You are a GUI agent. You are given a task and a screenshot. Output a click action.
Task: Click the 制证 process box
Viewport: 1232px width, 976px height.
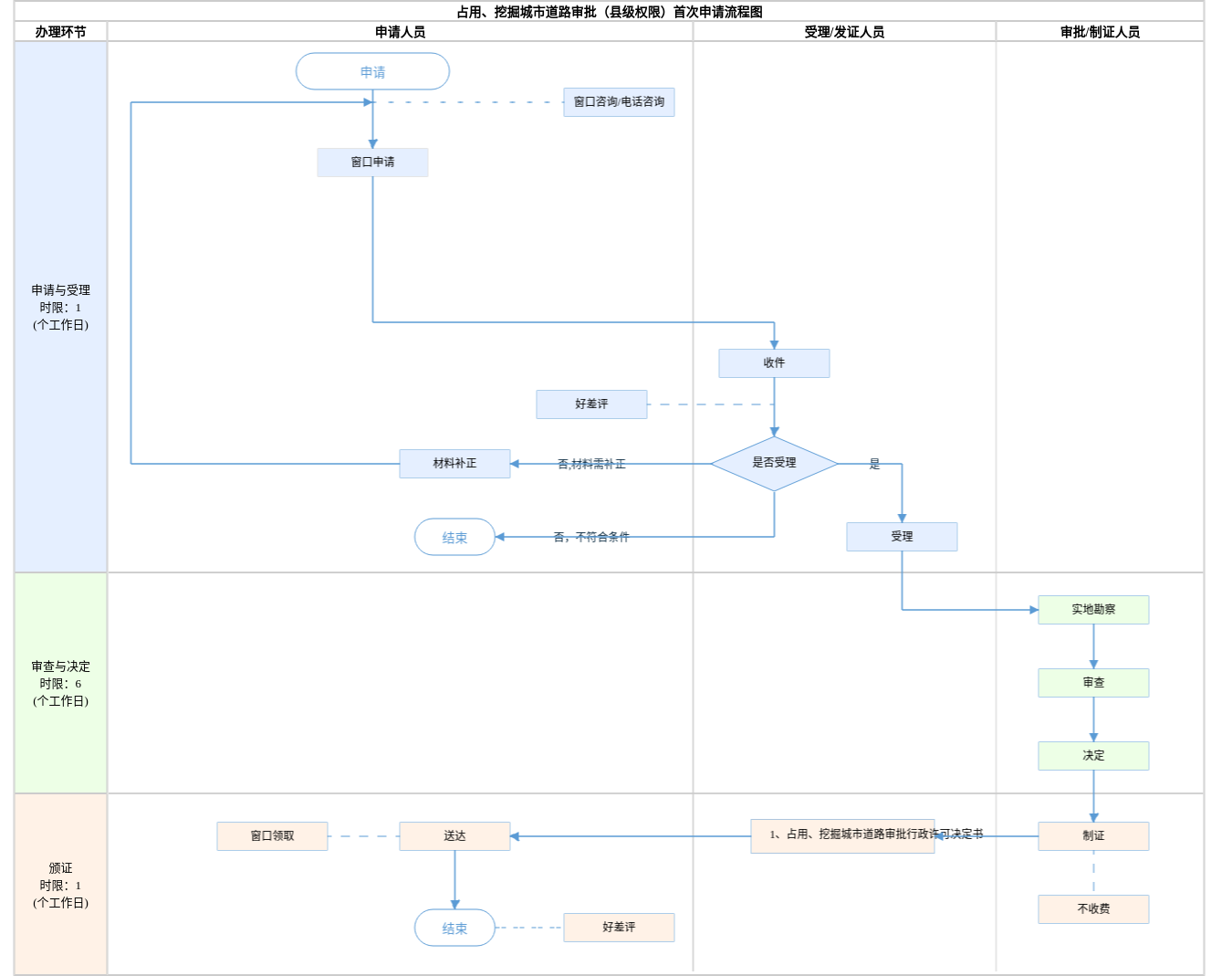coord(1093,836)
